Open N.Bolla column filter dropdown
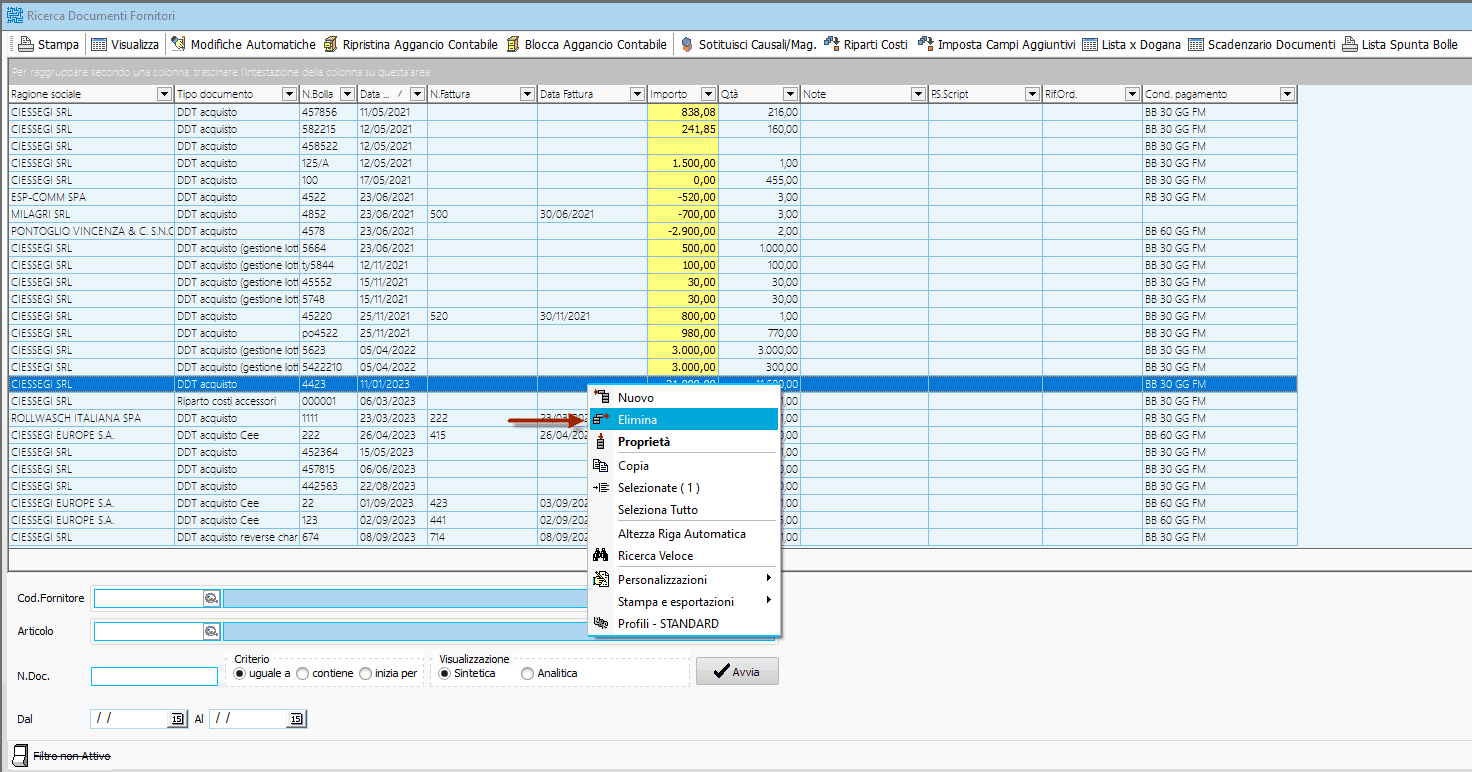 (347, 94)
